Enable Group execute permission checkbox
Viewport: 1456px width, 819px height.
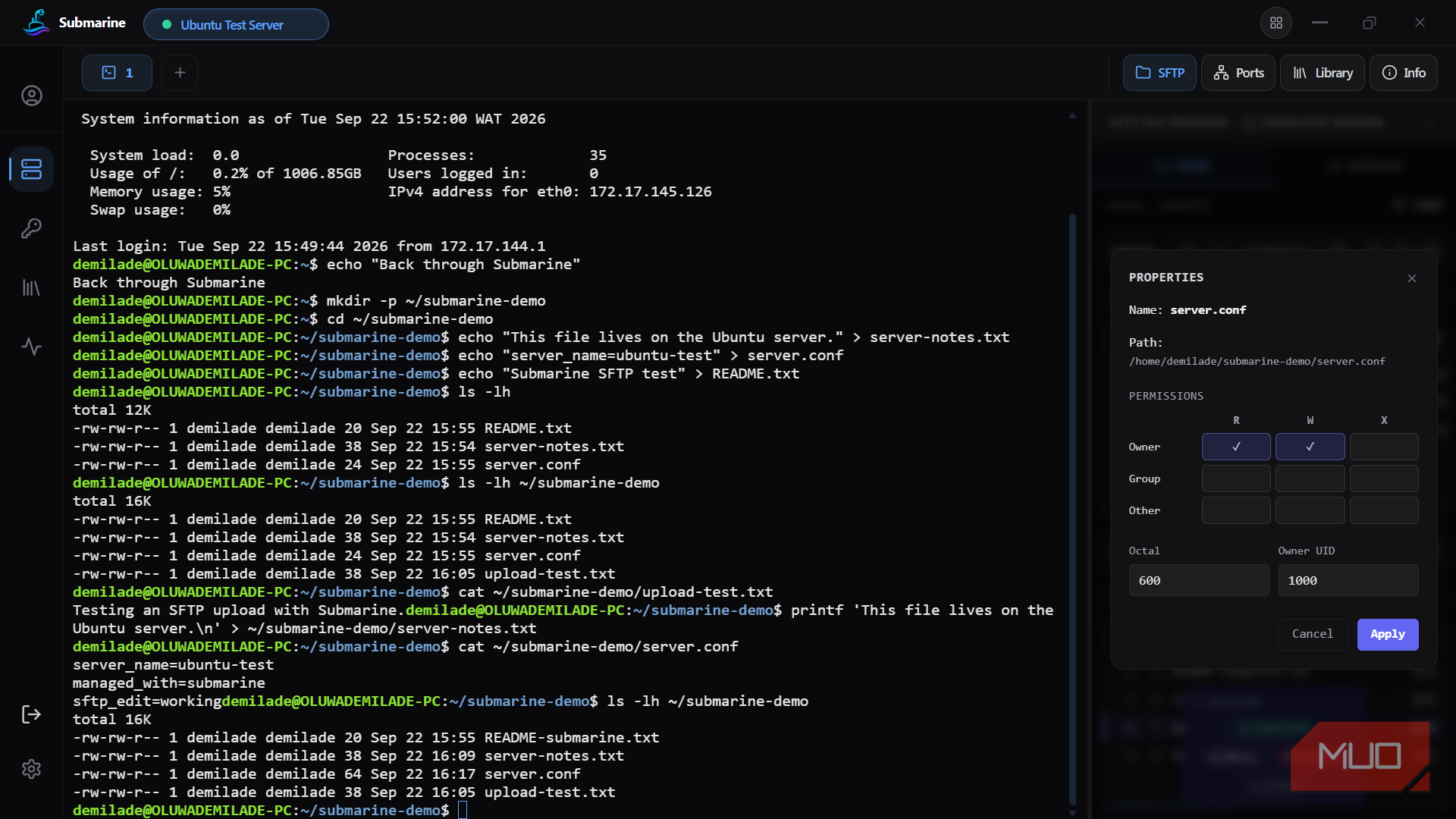pyautogui.click(x=1384, y=479)
